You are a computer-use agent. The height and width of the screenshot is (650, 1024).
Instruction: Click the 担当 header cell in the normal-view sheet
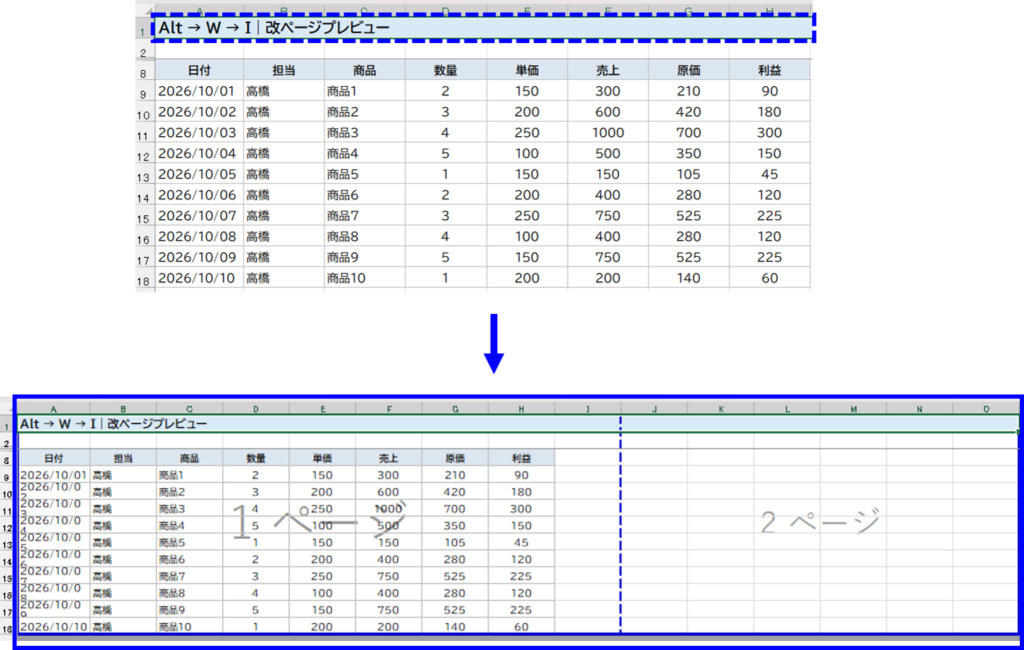pyautogui.click(x=283, y=71)
